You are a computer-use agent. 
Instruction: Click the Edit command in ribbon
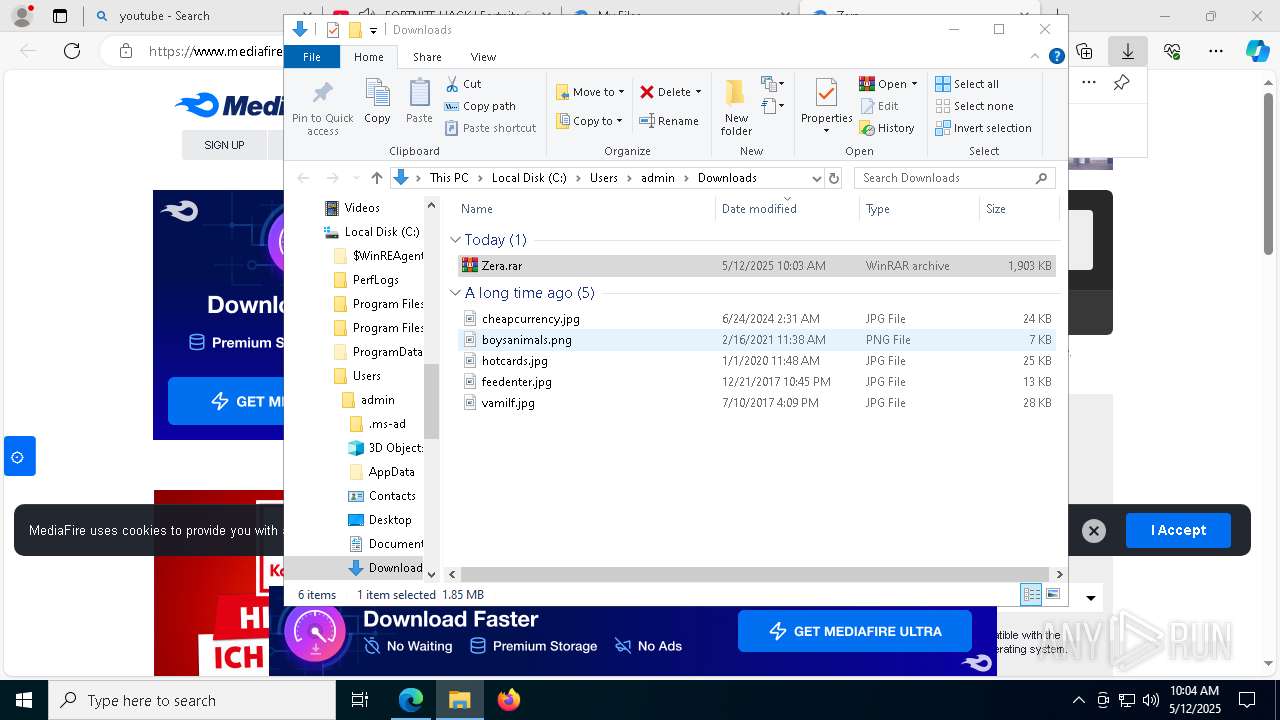tap(879, 106)
